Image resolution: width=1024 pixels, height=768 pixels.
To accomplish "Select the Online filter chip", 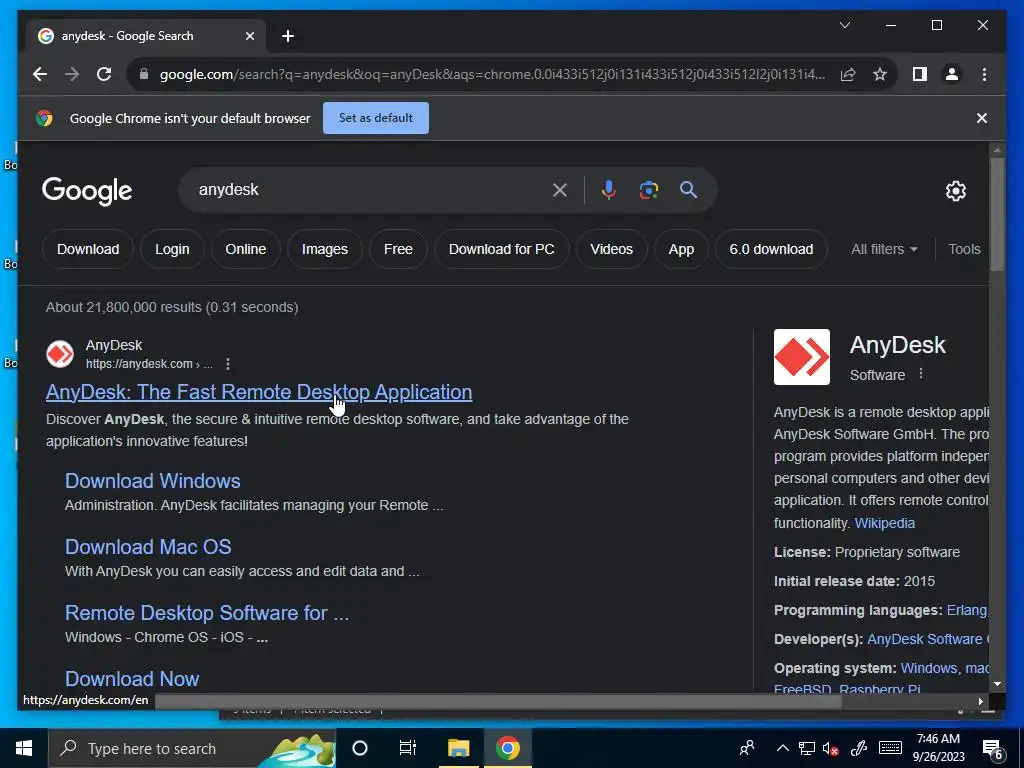I will [x=246, y=249].
